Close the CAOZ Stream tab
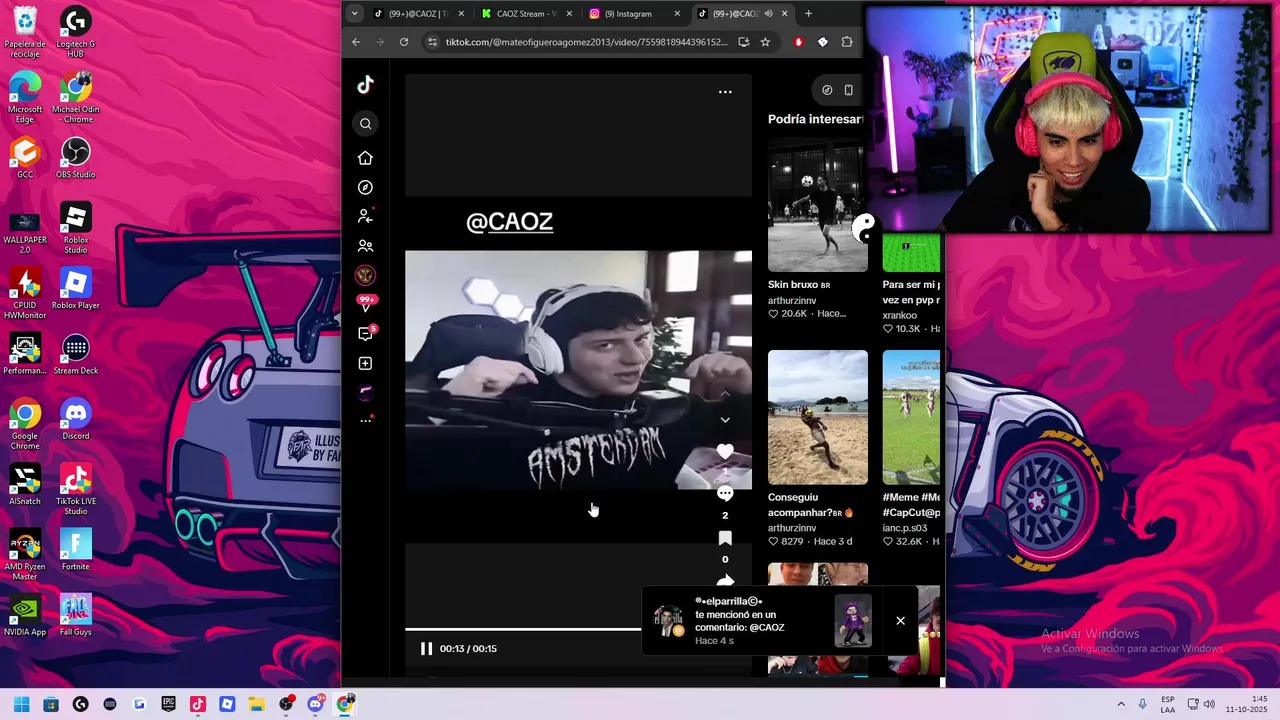 (569, 14)
